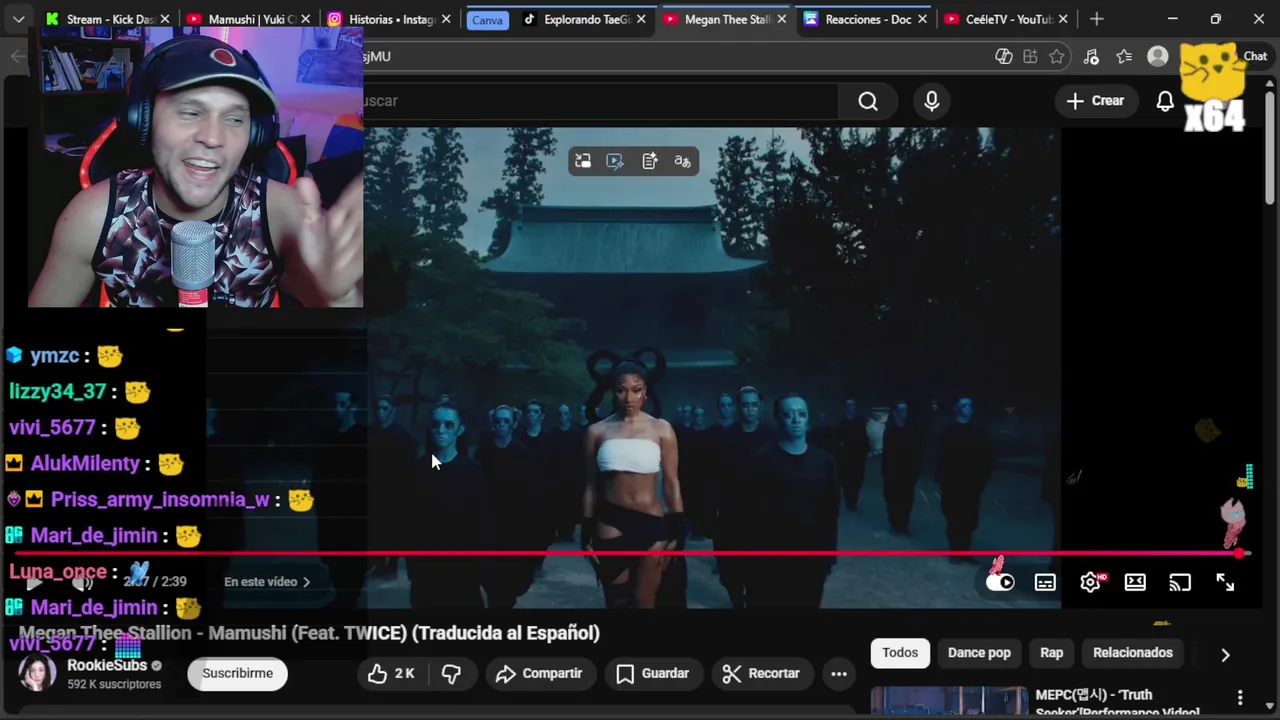
Task: Click the RookieSubs channel avatar
Action: click(37, 673)
